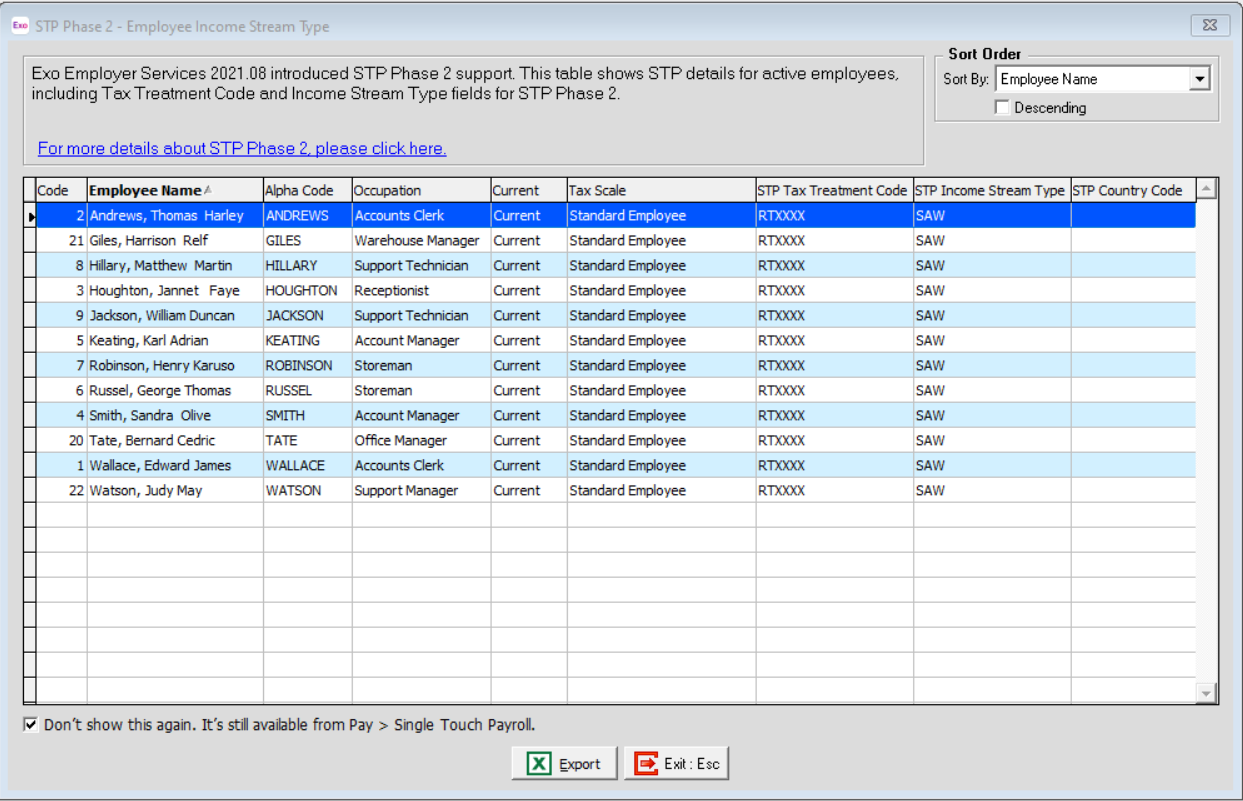
Task: Click the STP Tax Treatment Code header
Action: 832,191
